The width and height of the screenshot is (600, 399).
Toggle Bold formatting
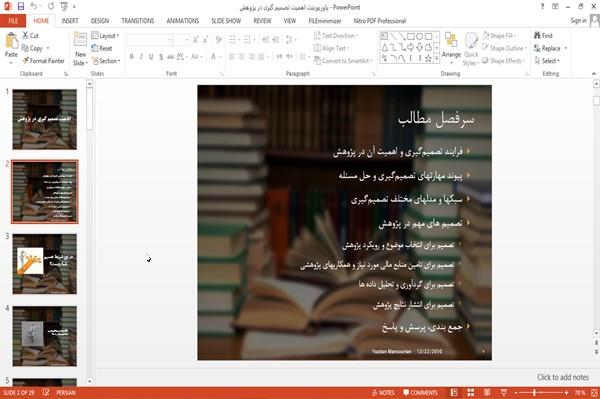click(131, 57)
